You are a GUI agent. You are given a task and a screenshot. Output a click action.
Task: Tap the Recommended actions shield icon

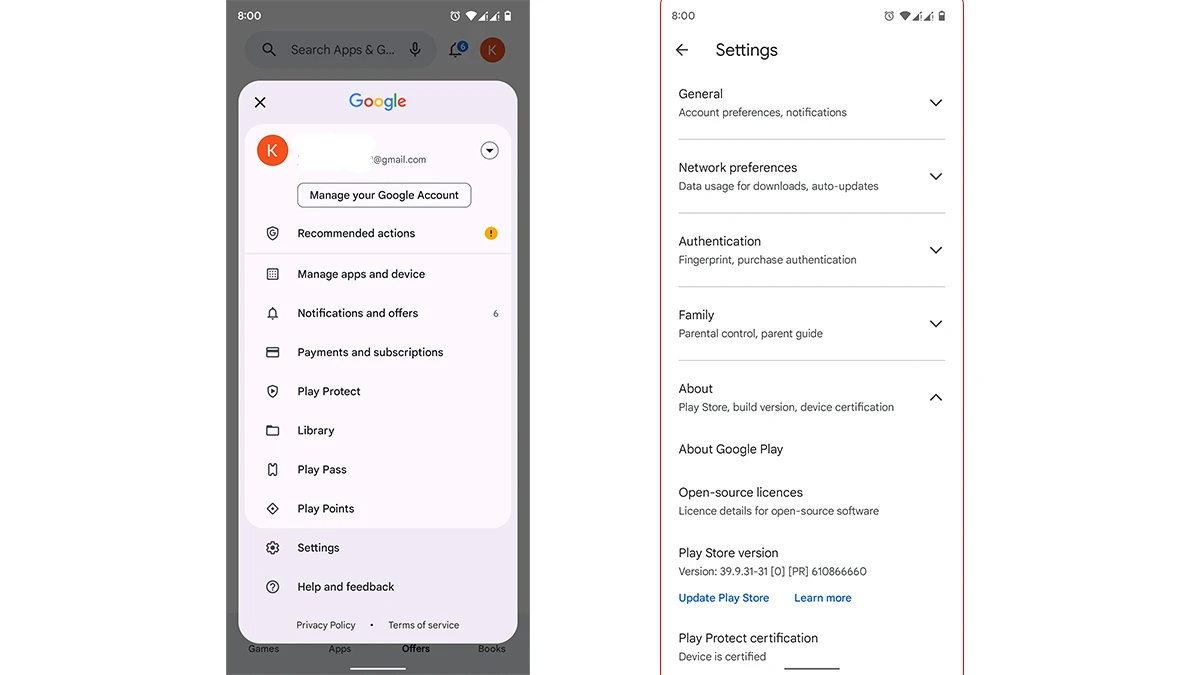click(272, 233)
